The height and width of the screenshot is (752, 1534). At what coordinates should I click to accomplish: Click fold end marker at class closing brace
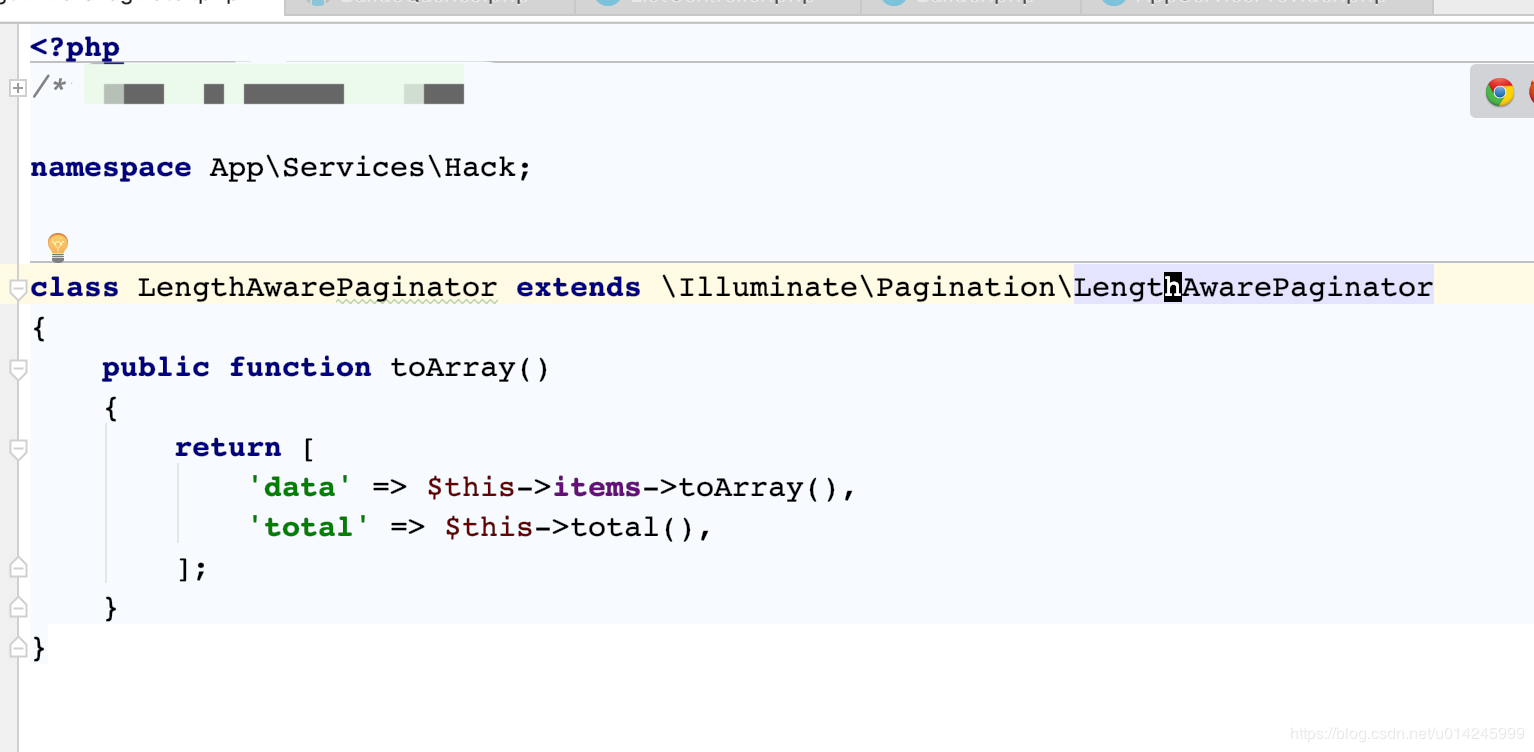17,648
